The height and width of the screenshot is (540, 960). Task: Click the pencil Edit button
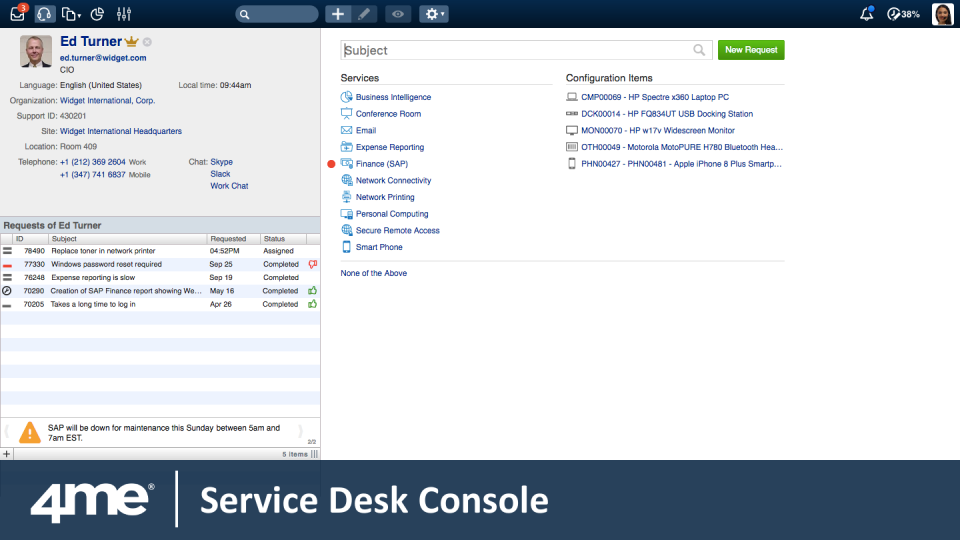tap(364, 13)
